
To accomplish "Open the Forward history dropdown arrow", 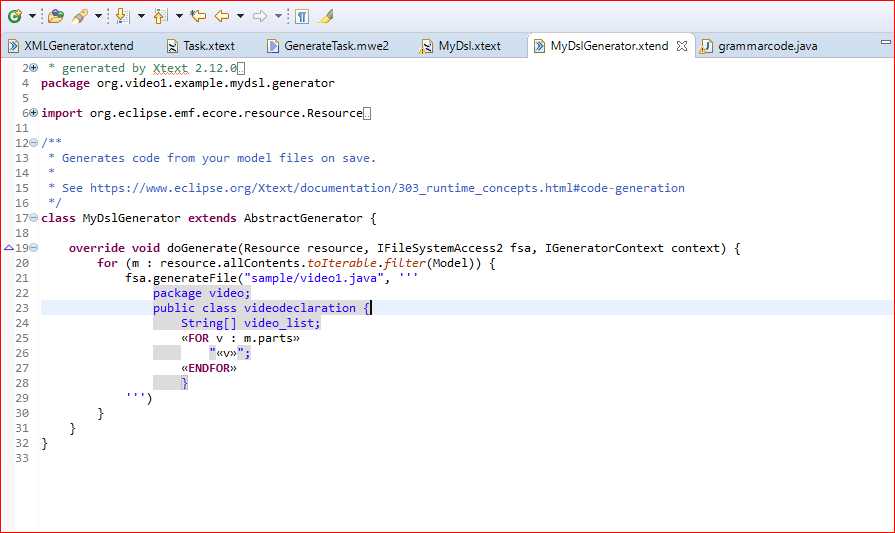I will click(x=278, y=16).
